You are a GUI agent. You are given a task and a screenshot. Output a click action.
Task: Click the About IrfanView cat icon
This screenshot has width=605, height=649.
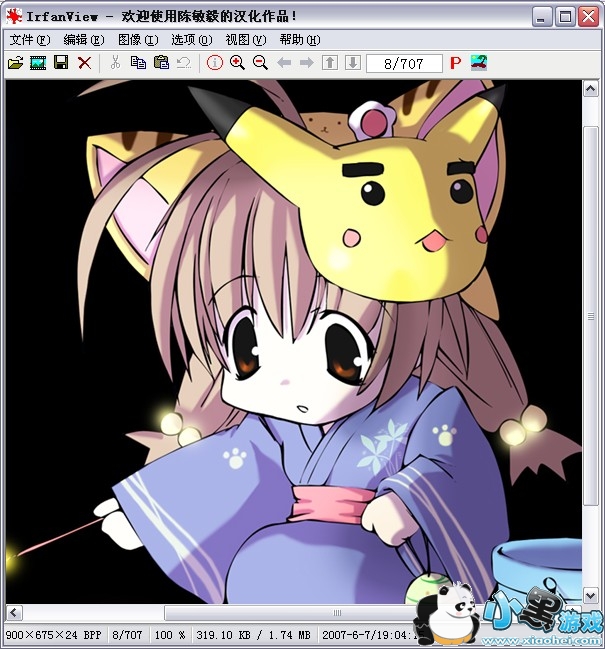(x=479, y=63)
